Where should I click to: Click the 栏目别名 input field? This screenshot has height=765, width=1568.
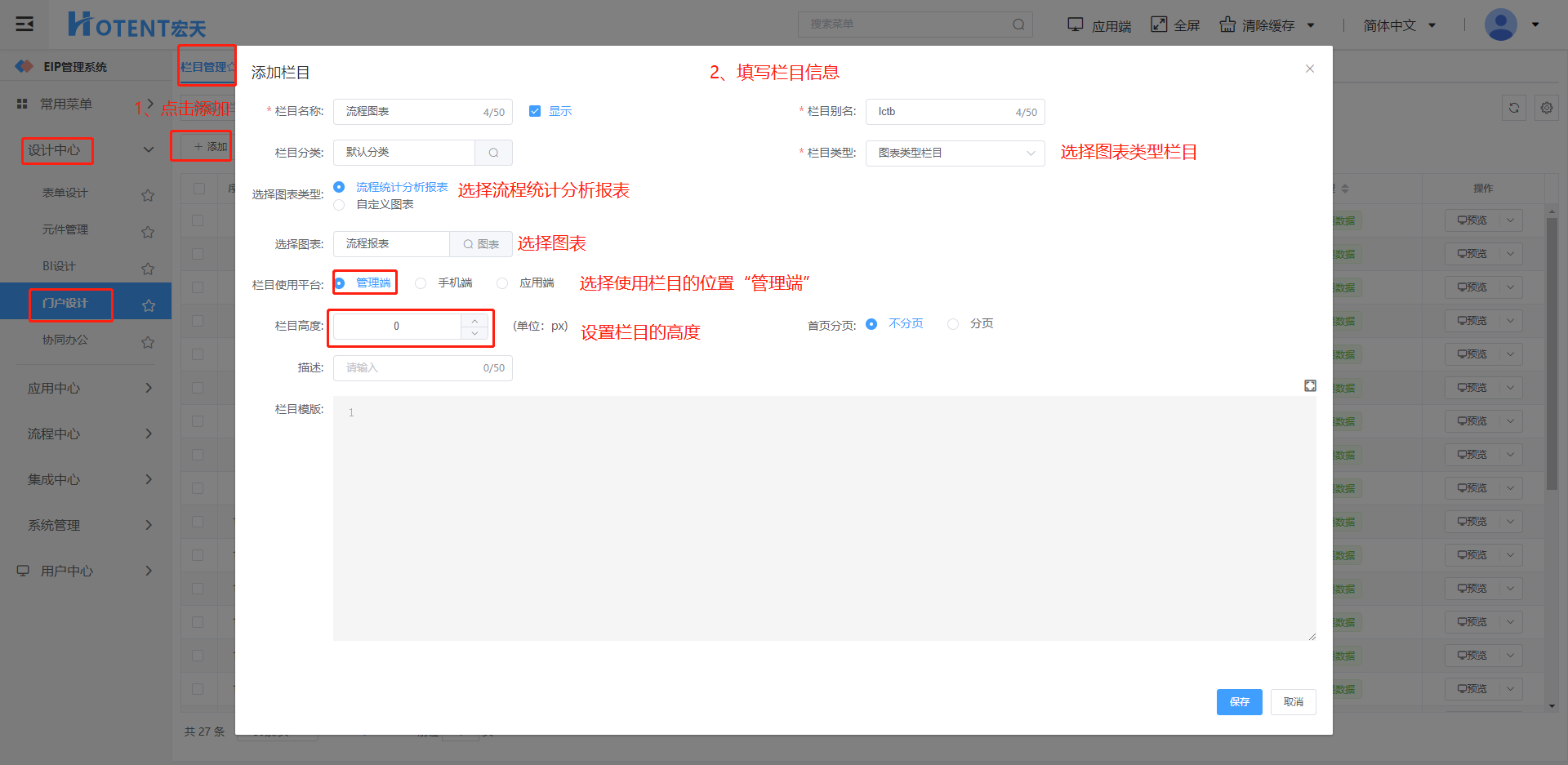click(x=955, y=112)
